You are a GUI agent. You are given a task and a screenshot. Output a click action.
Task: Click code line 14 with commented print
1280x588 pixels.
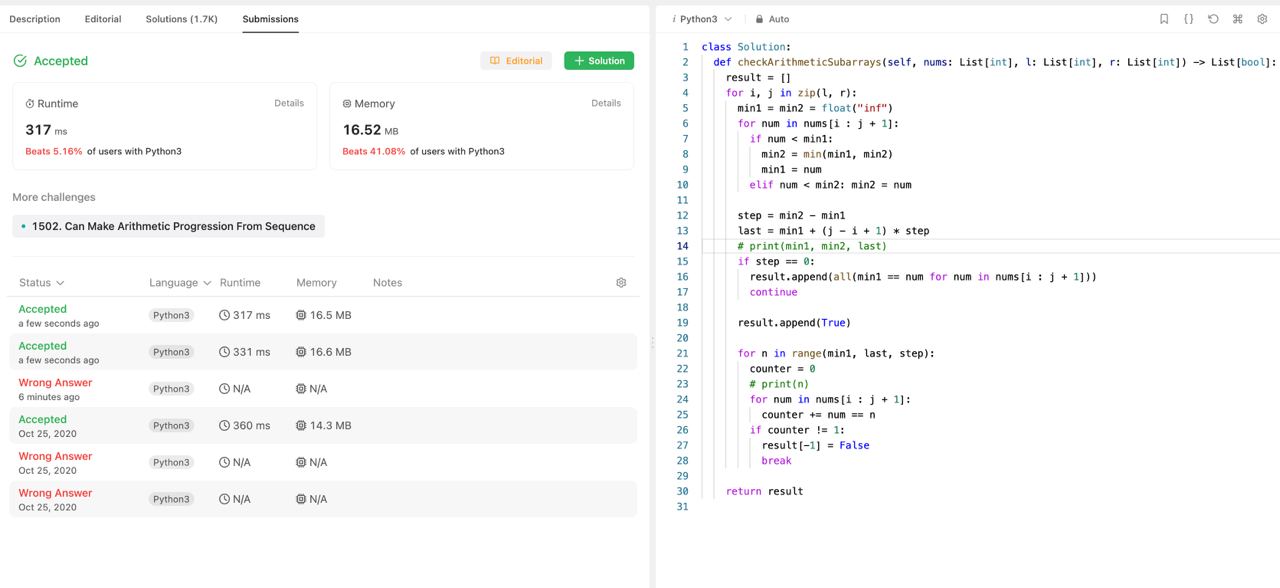[x=812, y=246]
